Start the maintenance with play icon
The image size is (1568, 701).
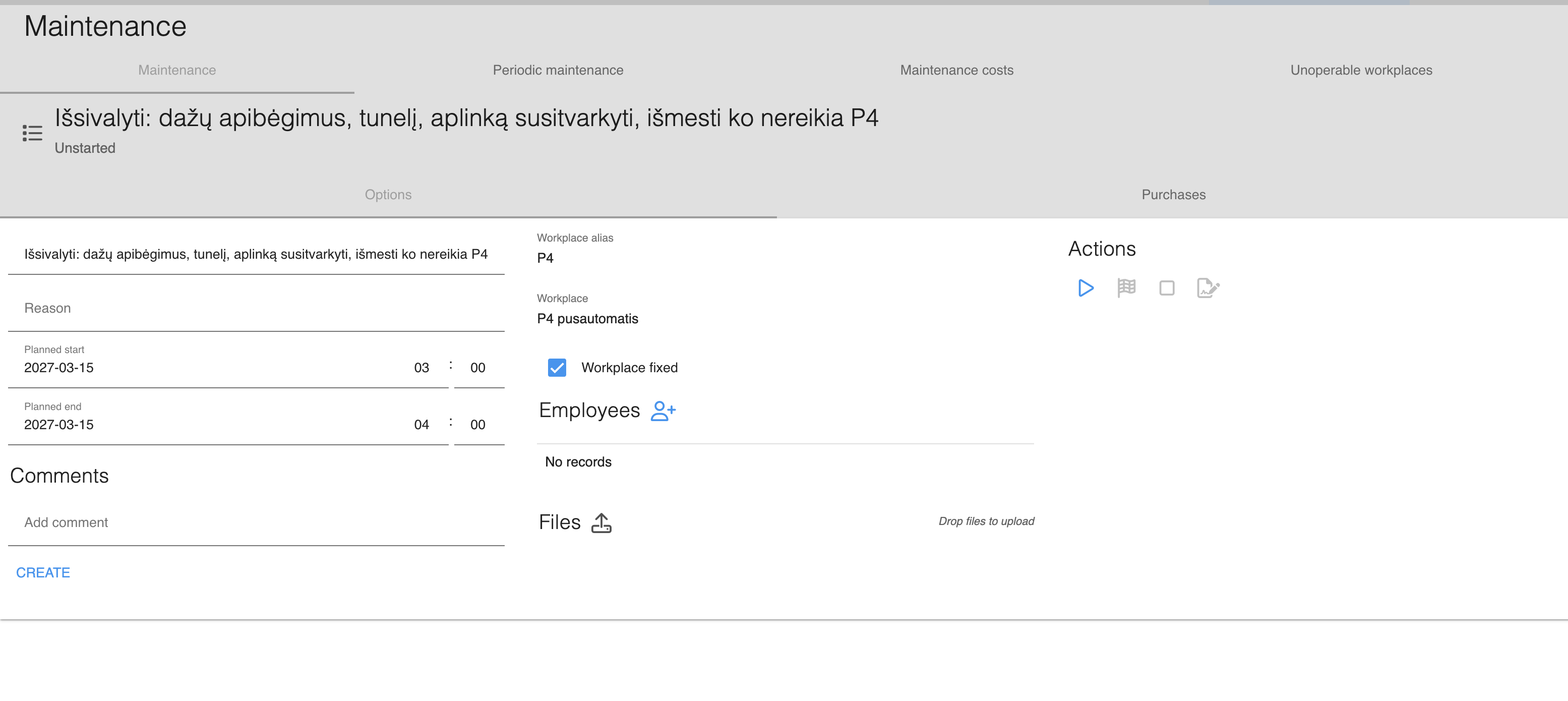click(x=1085, y=287)
